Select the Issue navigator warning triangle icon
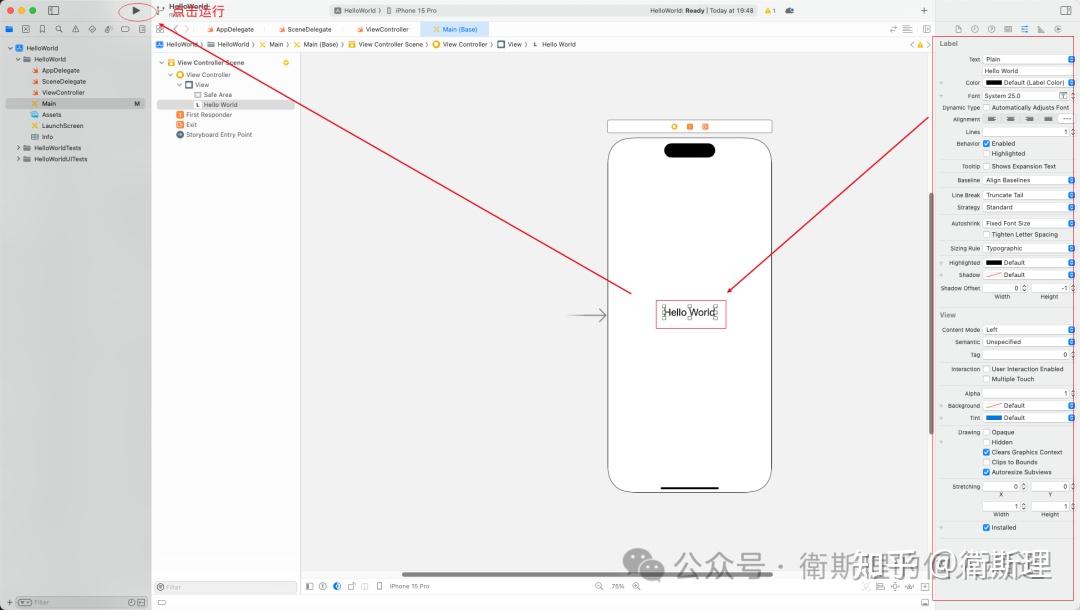This screenshot has height=610, width=1080. (75, 29)
